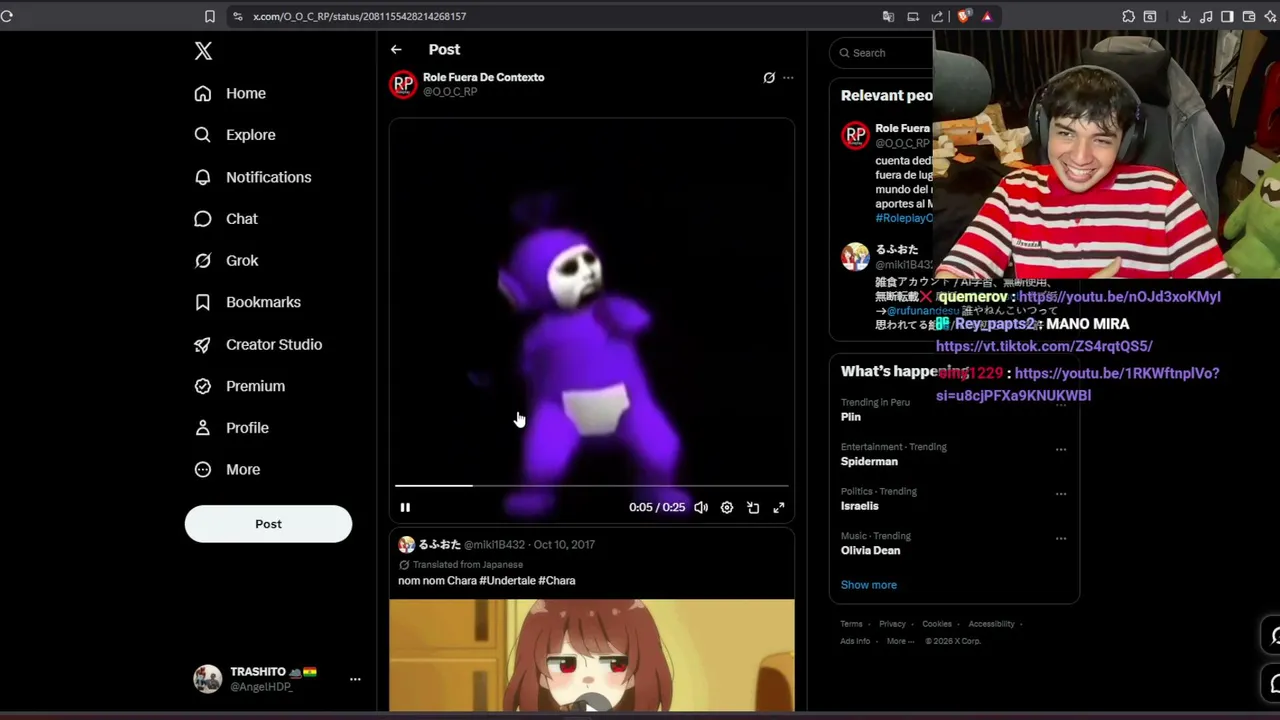Bookmark this page in the address bar
Screen dimensions: 1280x720
point(210,16)
